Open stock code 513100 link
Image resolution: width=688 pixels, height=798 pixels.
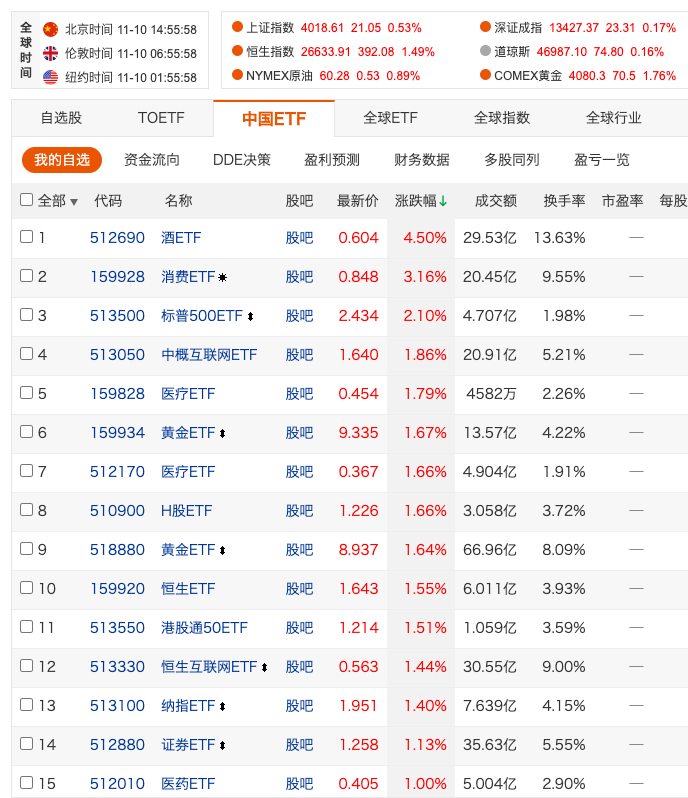(x=118, y=706)
